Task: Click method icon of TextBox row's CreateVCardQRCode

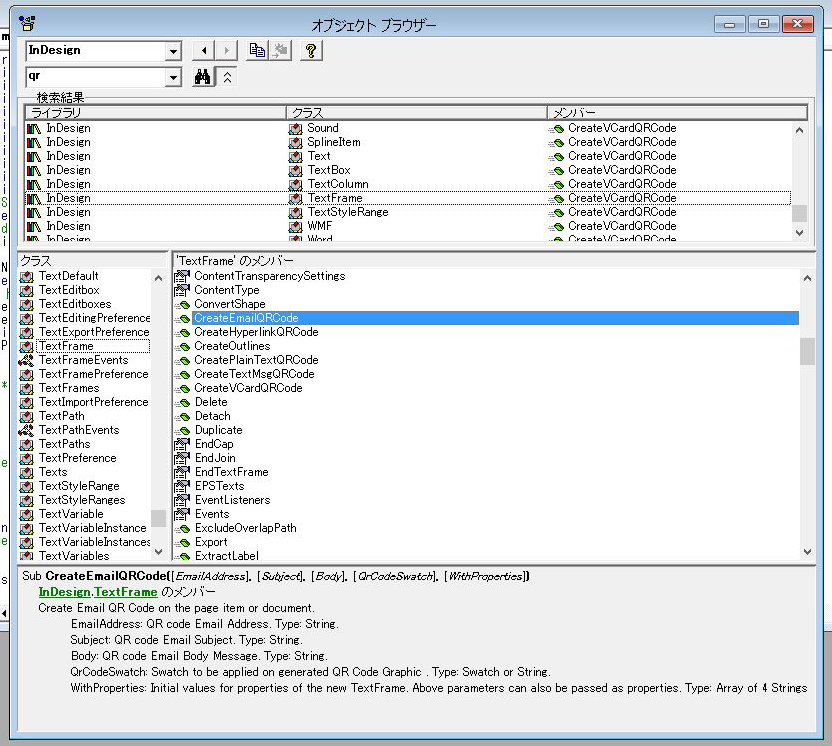Action: click(x=556, y=170)
